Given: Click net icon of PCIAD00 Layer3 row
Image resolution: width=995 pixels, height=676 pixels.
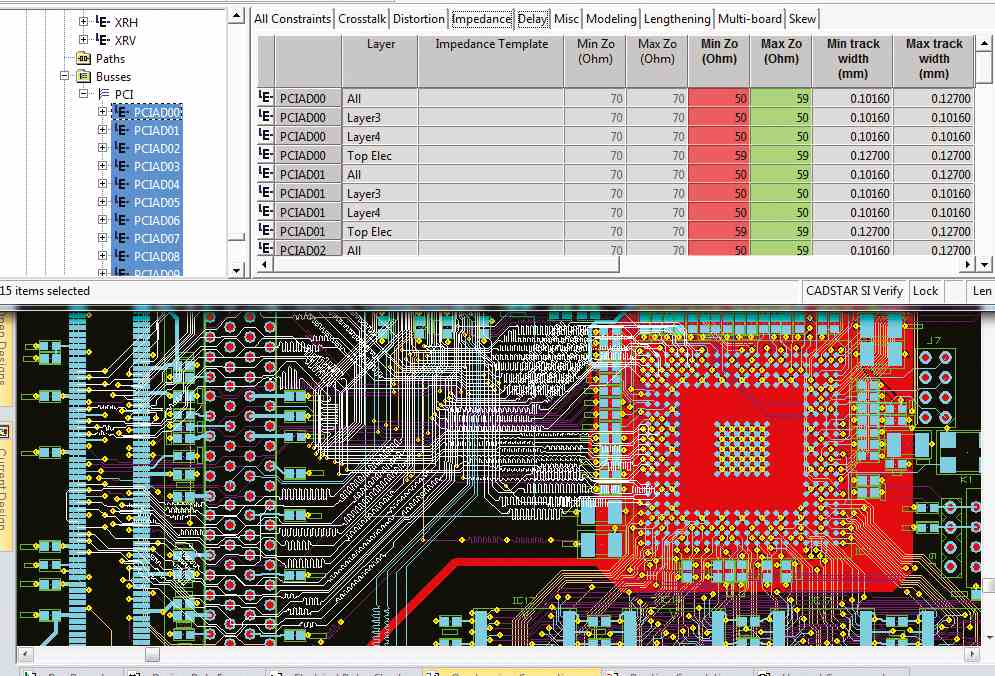Looking at the screenshot, I should click(x=265, y=116).
